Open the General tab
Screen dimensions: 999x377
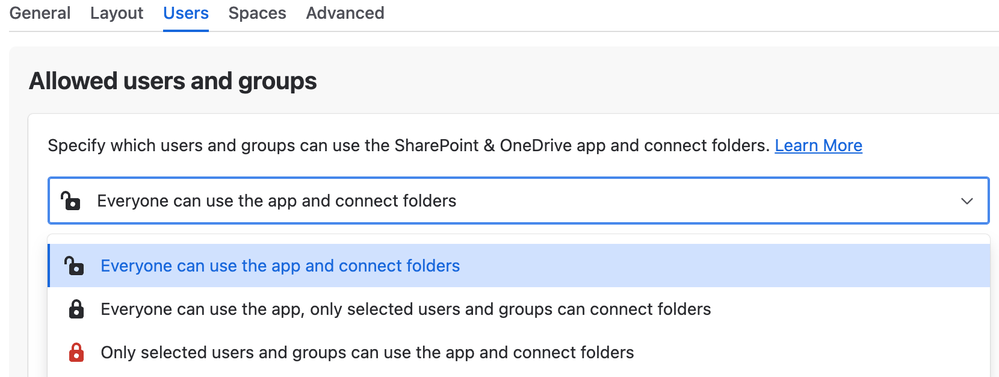point(40,13)
